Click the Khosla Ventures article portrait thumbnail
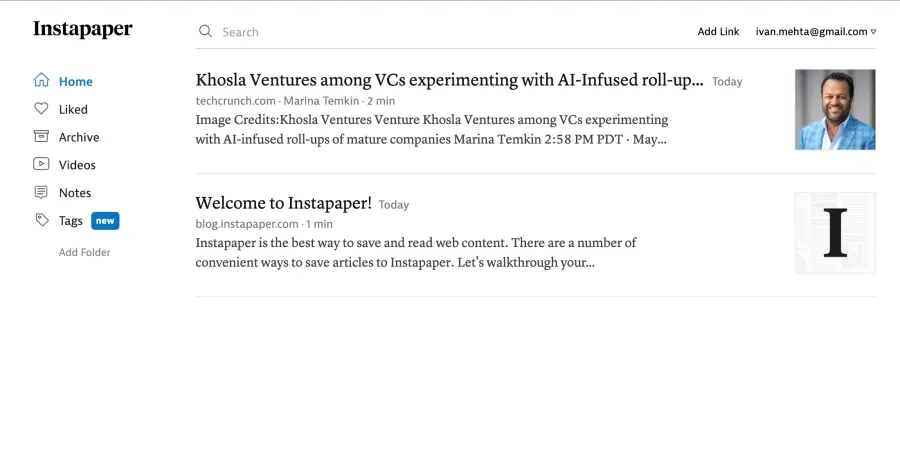 pyautogui.click(x=835, y=110)
